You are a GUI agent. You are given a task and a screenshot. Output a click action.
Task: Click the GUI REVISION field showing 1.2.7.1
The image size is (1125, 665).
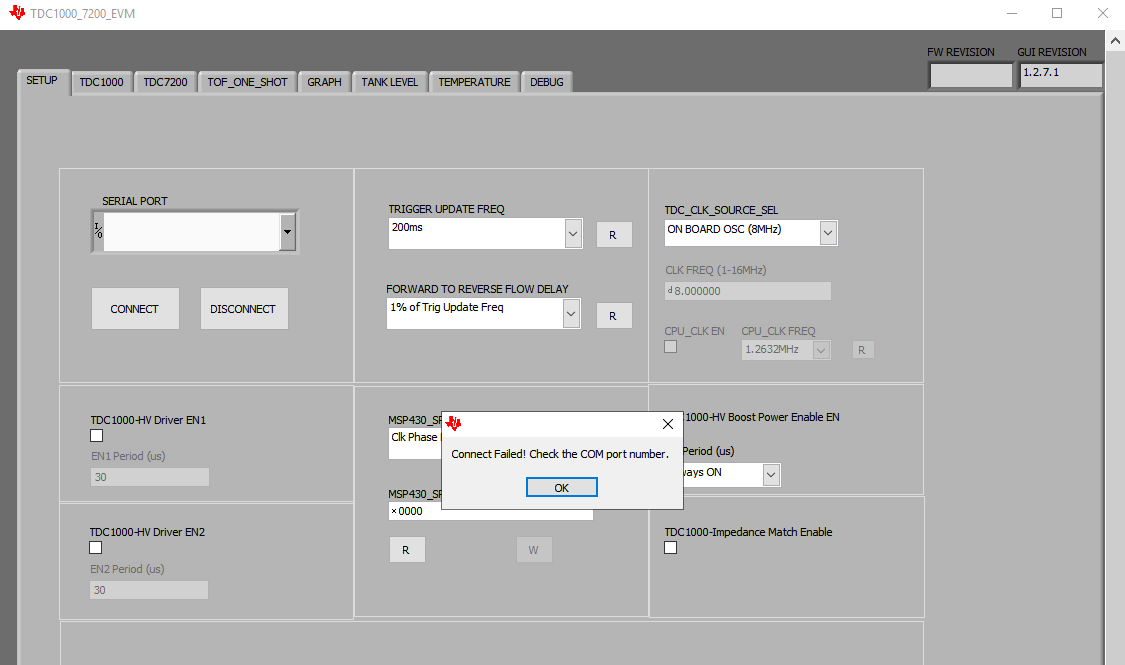click(x=1061, y=75)
